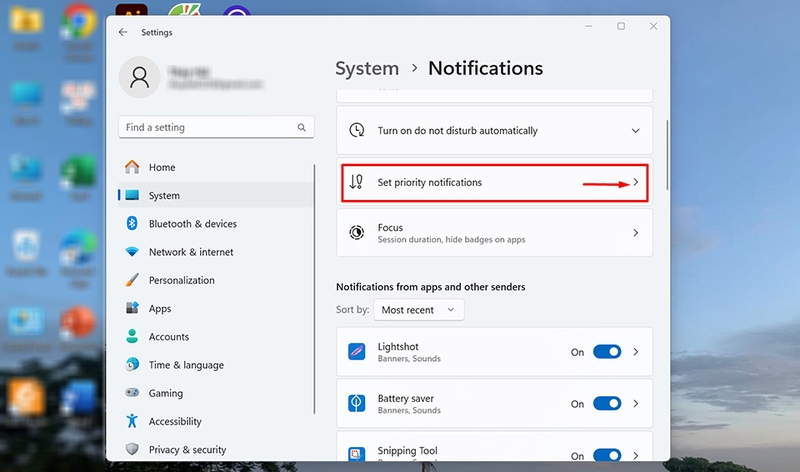
Task: Click the Battery saver app name text
Action: 406,398
